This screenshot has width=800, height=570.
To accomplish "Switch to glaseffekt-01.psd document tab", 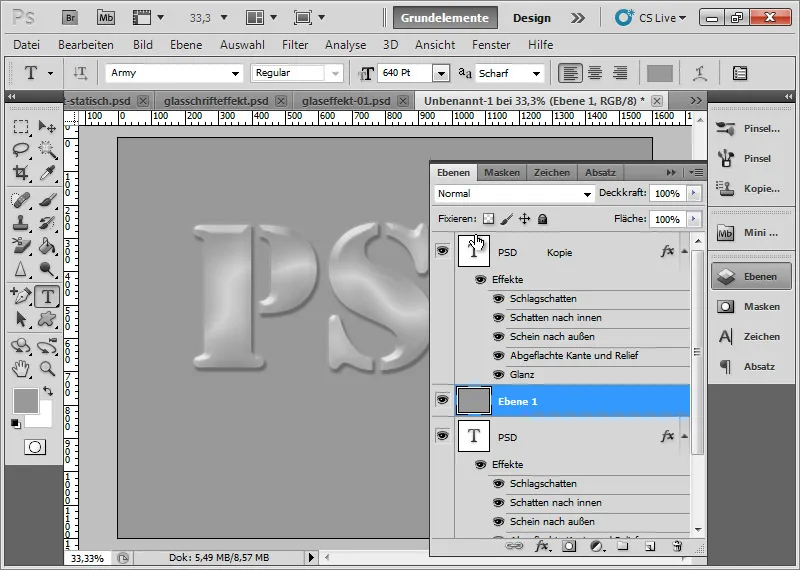I will [x=346, y=101].
